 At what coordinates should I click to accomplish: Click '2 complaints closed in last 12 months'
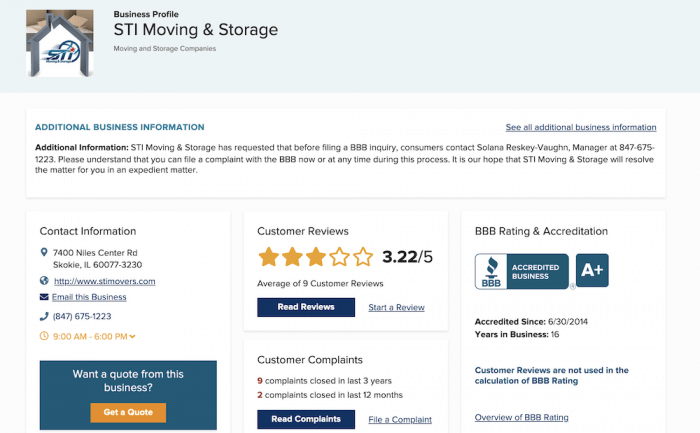pyautogui.click(x=330, y=395)
